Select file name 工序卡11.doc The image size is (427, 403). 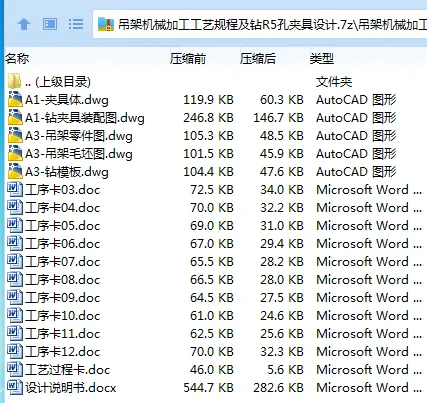click(62, 334)
